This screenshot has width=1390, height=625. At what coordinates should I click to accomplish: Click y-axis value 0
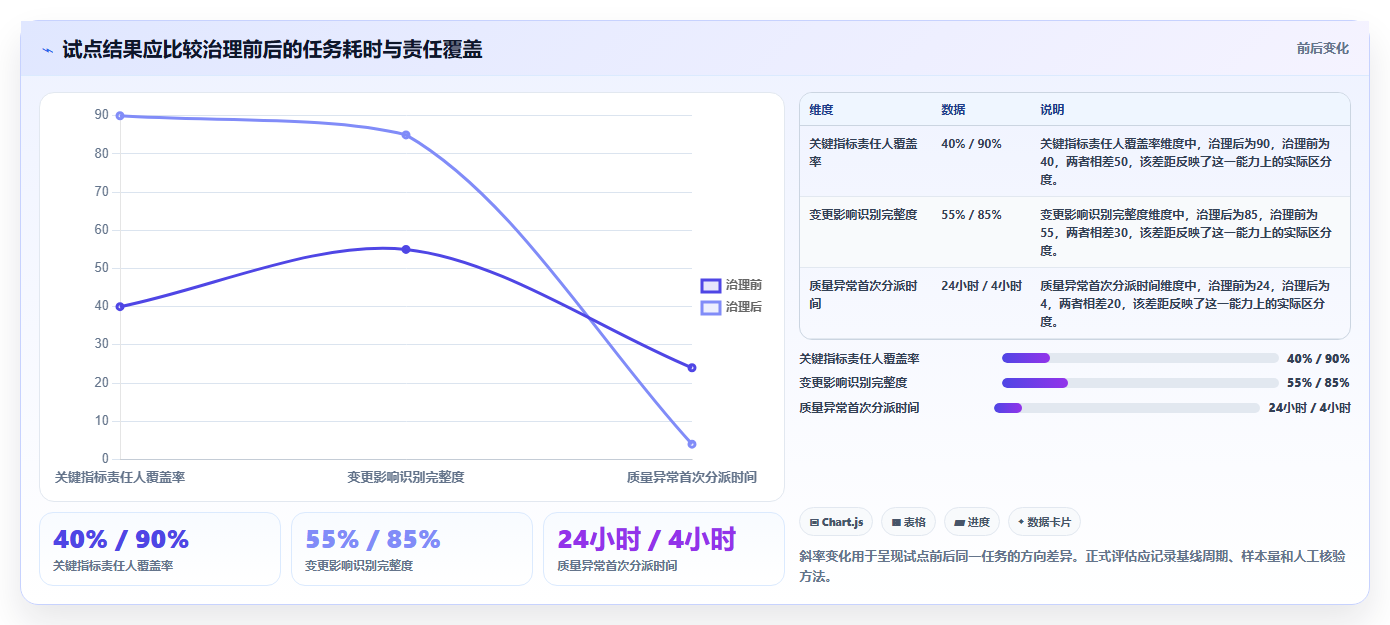tap(105, 459)
